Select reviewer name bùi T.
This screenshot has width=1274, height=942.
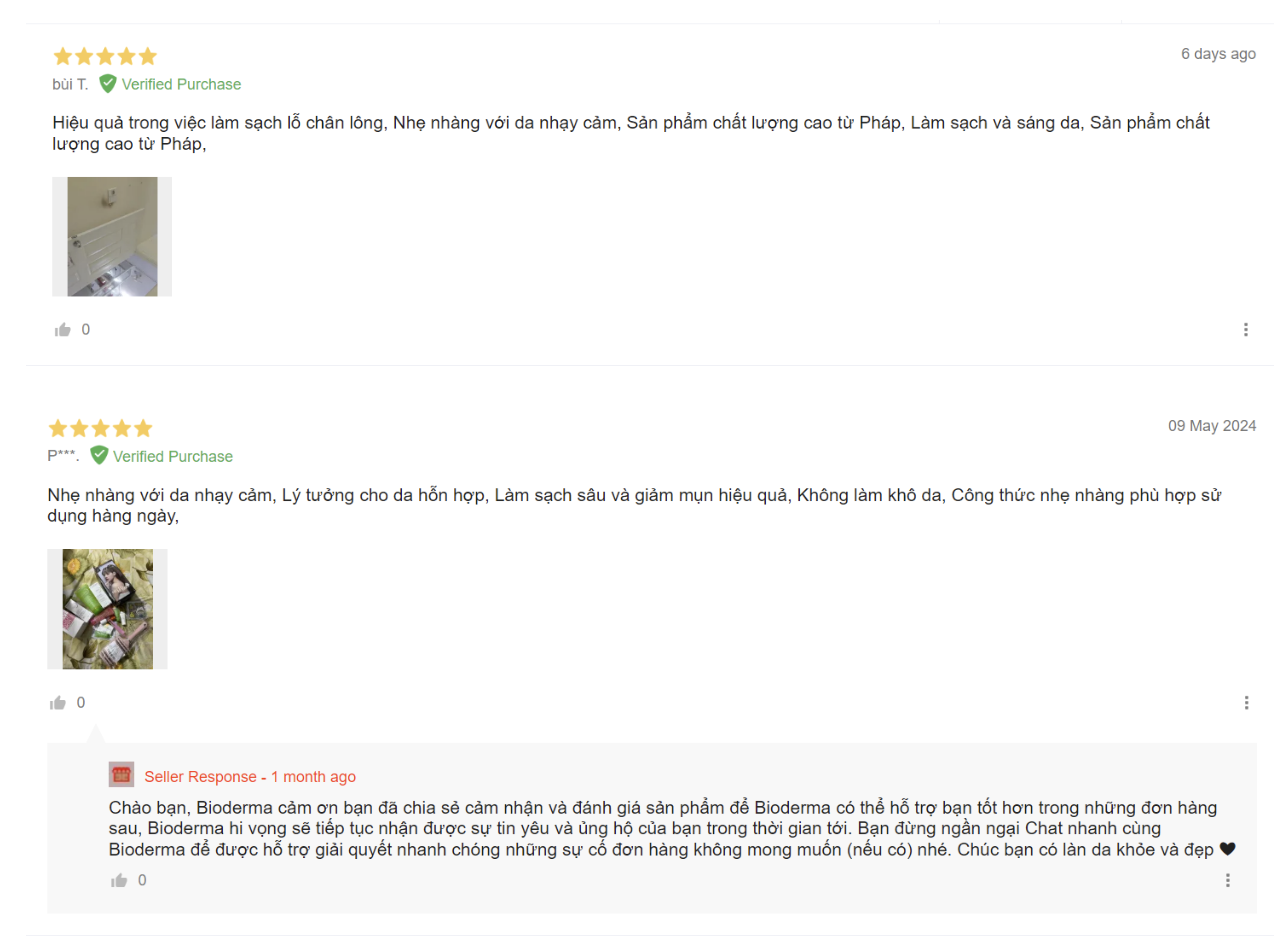pos(70,84)
